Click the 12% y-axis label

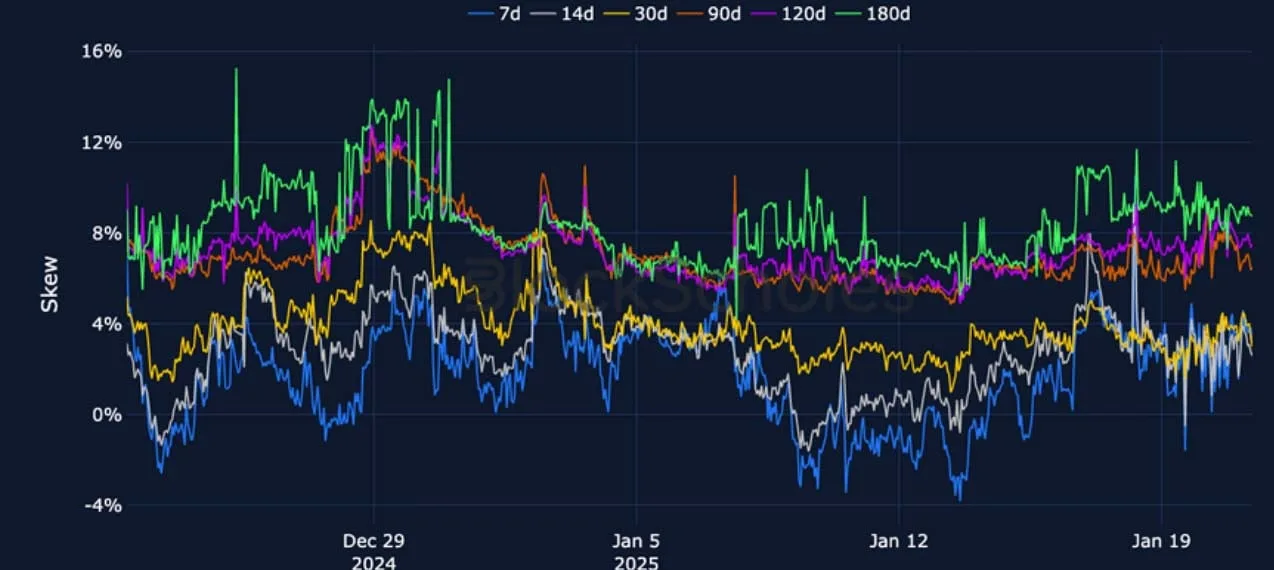[x=101, y=142]
